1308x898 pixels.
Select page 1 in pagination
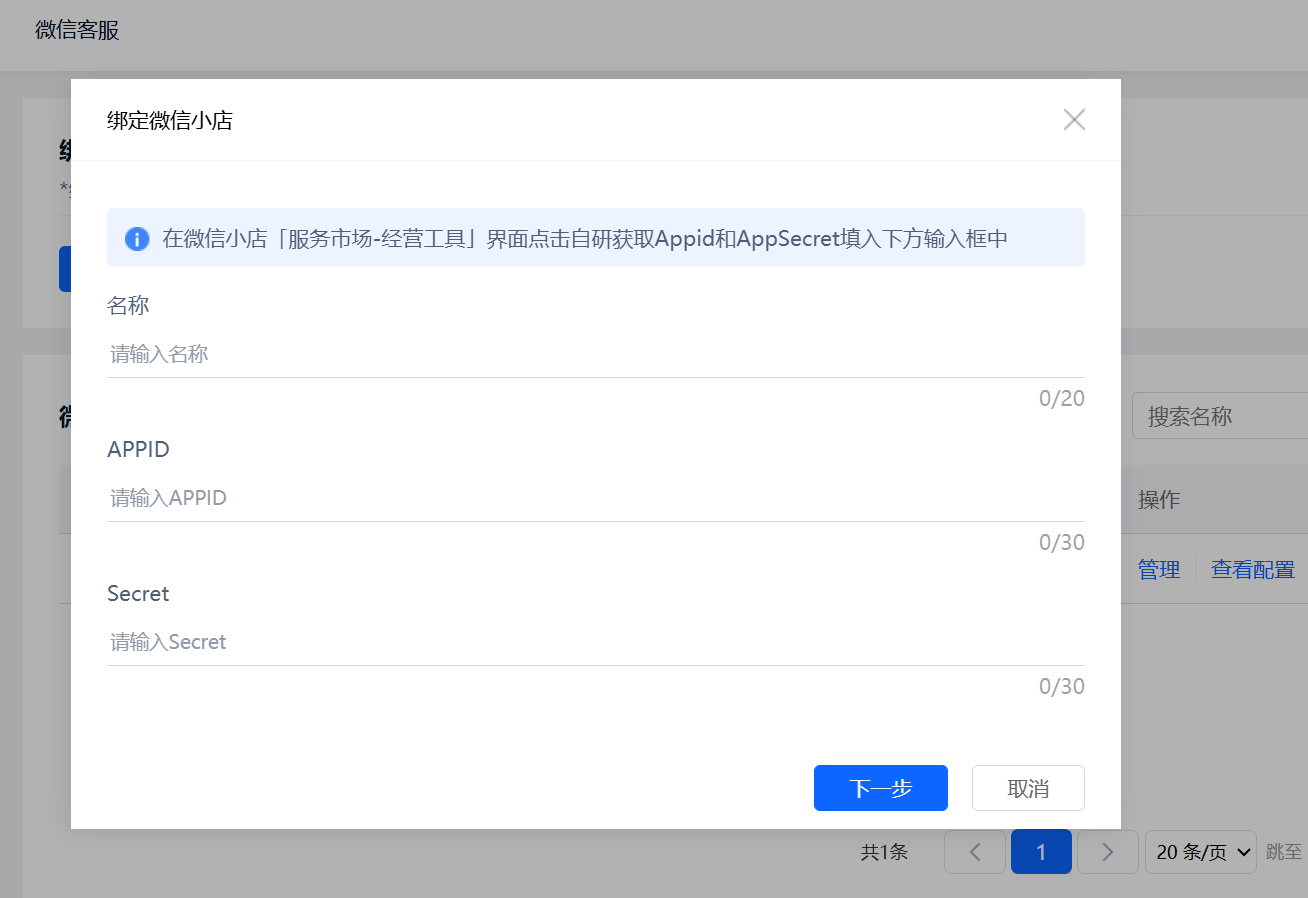(1041, 852)
